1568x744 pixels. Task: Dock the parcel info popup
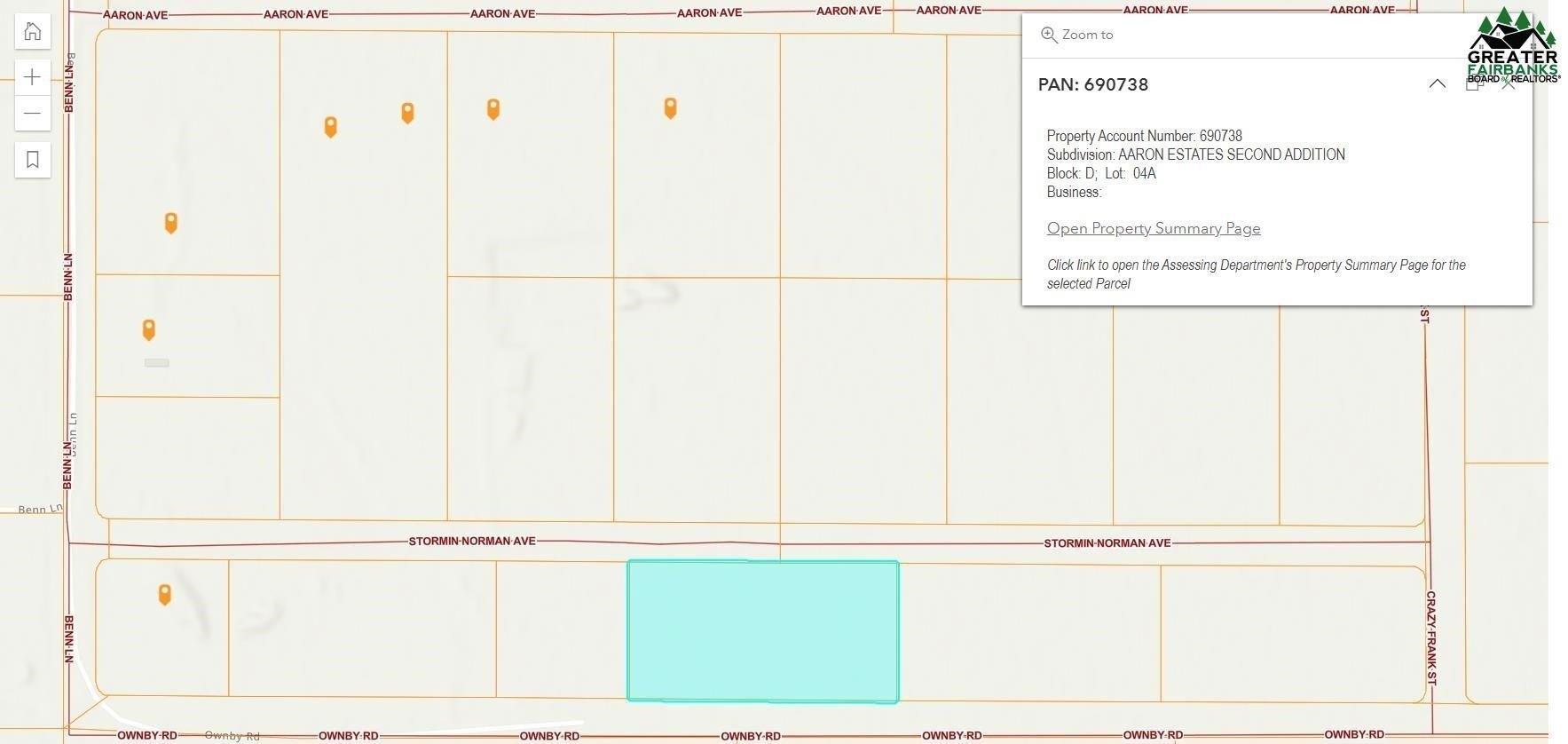click(1473, 84)
